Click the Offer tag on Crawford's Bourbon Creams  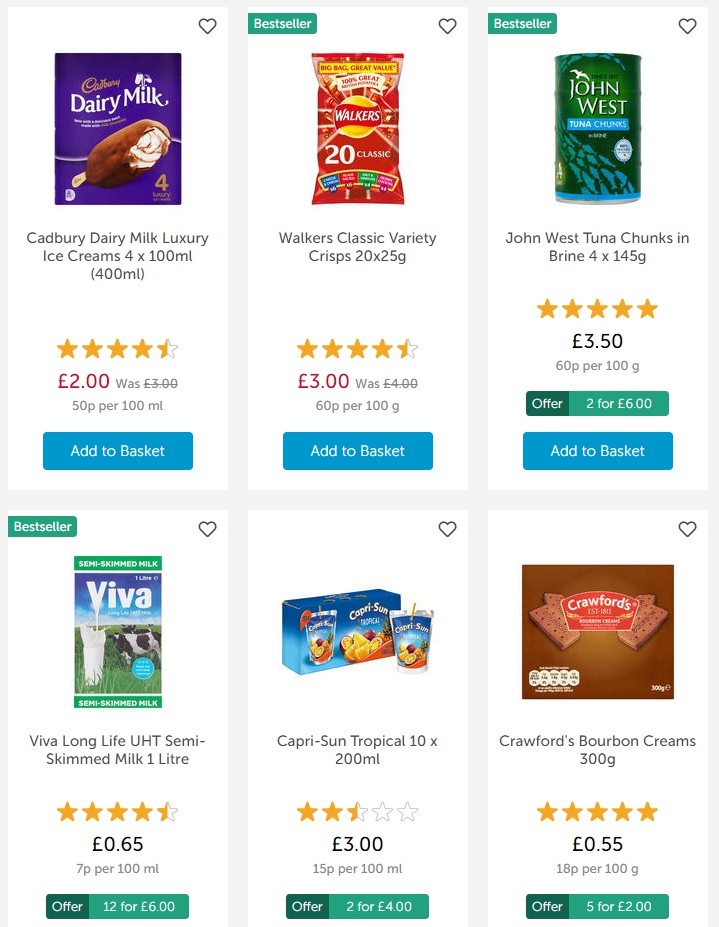click(547, 907)
